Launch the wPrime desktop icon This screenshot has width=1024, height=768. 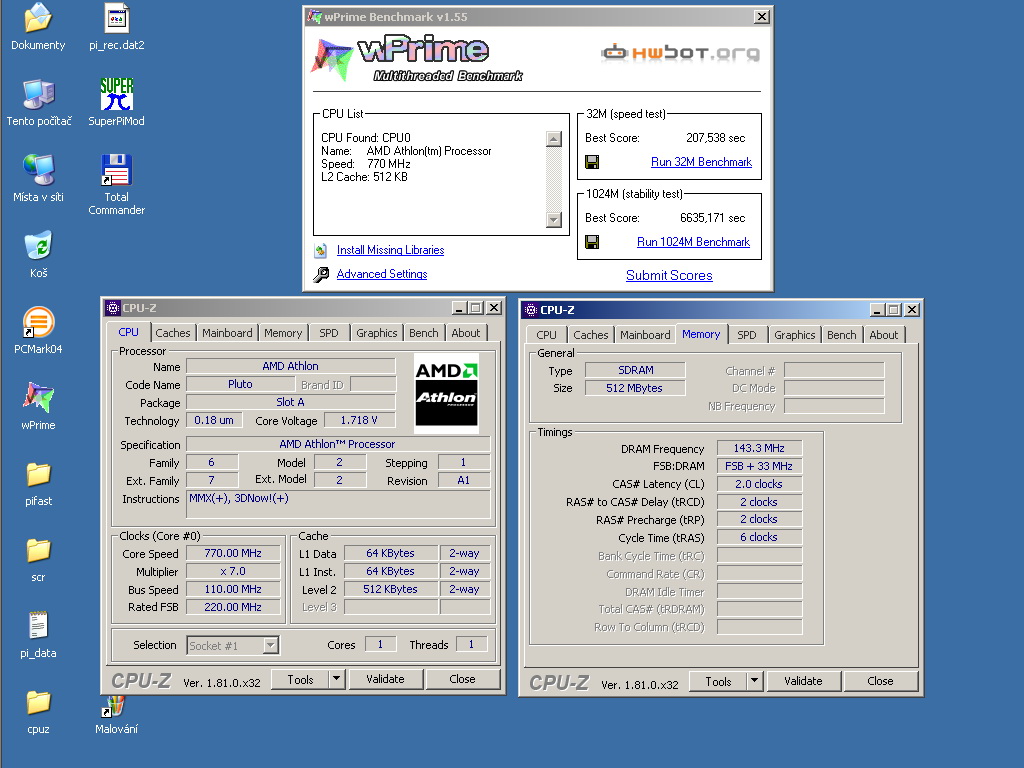pyautogui.click(x=39, y=398)
